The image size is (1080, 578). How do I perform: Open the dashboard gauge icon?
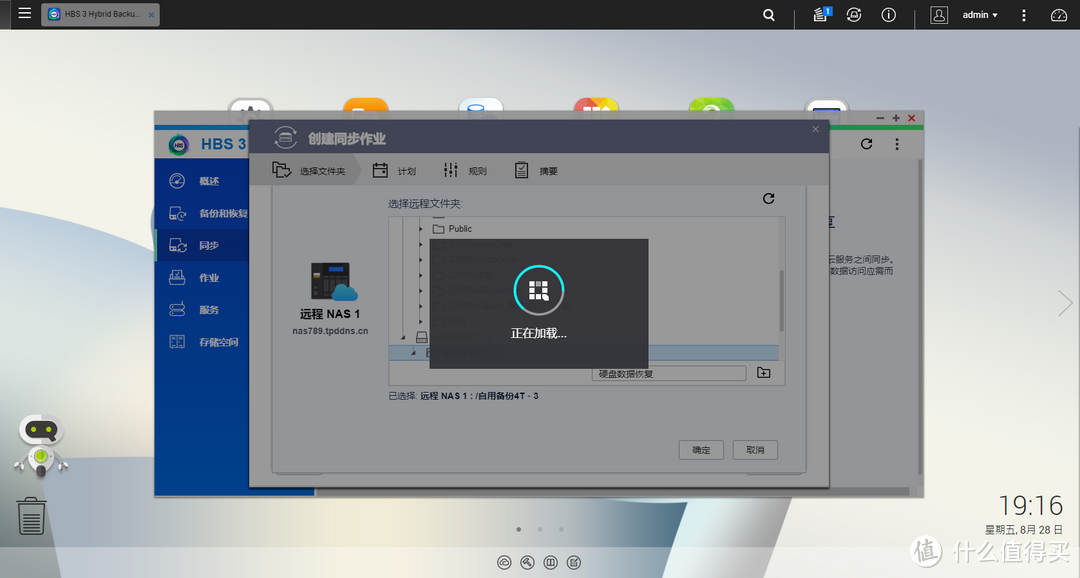1058,14
